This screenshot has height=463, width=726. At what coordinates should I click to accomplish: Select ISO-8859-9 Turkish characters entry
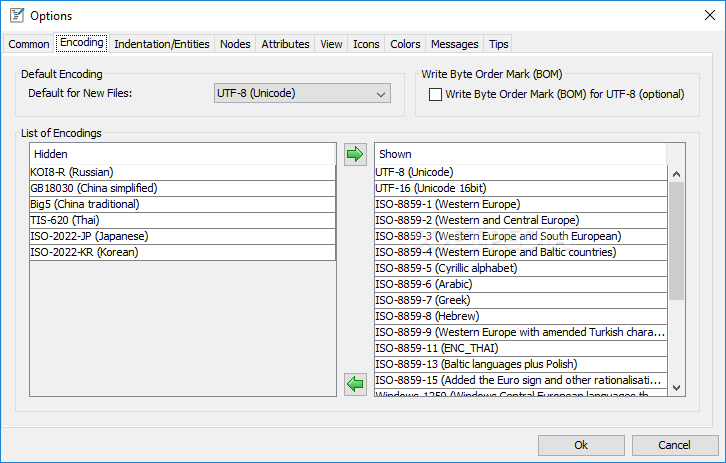pos(521,332)
